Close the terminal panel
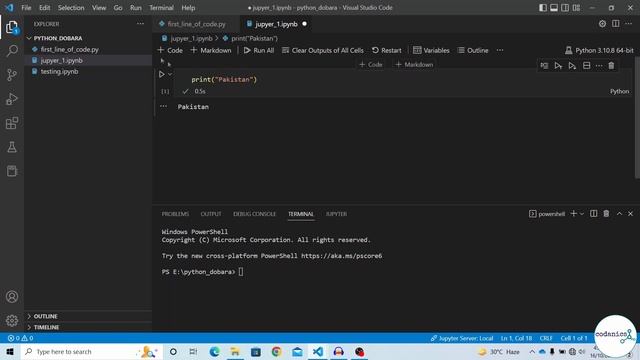Viewport: 640px width, 360px height. [x=630, y=214]
